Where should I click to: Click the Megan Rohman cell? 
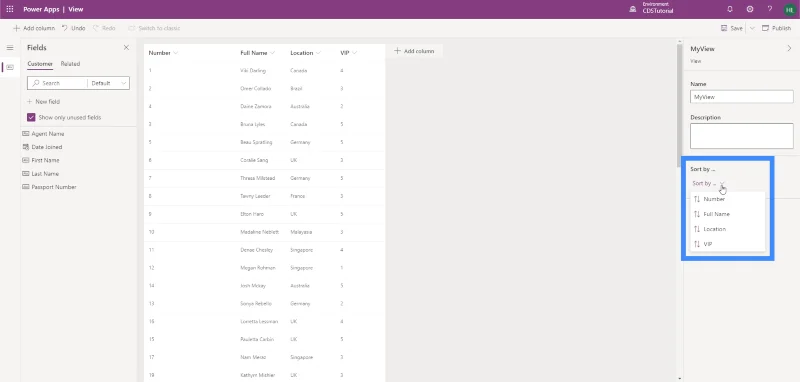[x=258, y=268]
